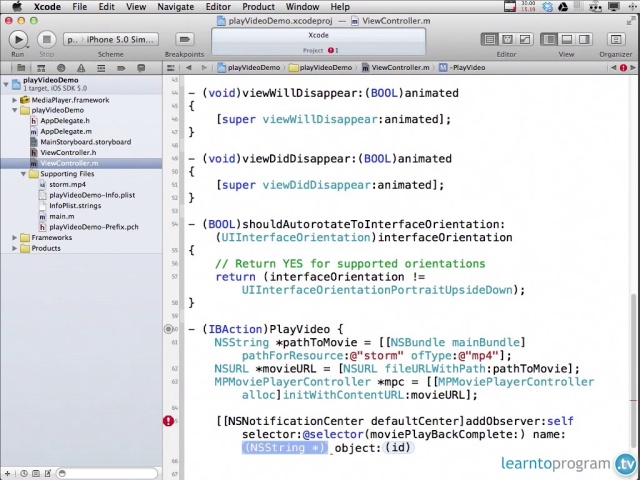
Task: Toggle the debug area visibility
Action: pos(567,40)
